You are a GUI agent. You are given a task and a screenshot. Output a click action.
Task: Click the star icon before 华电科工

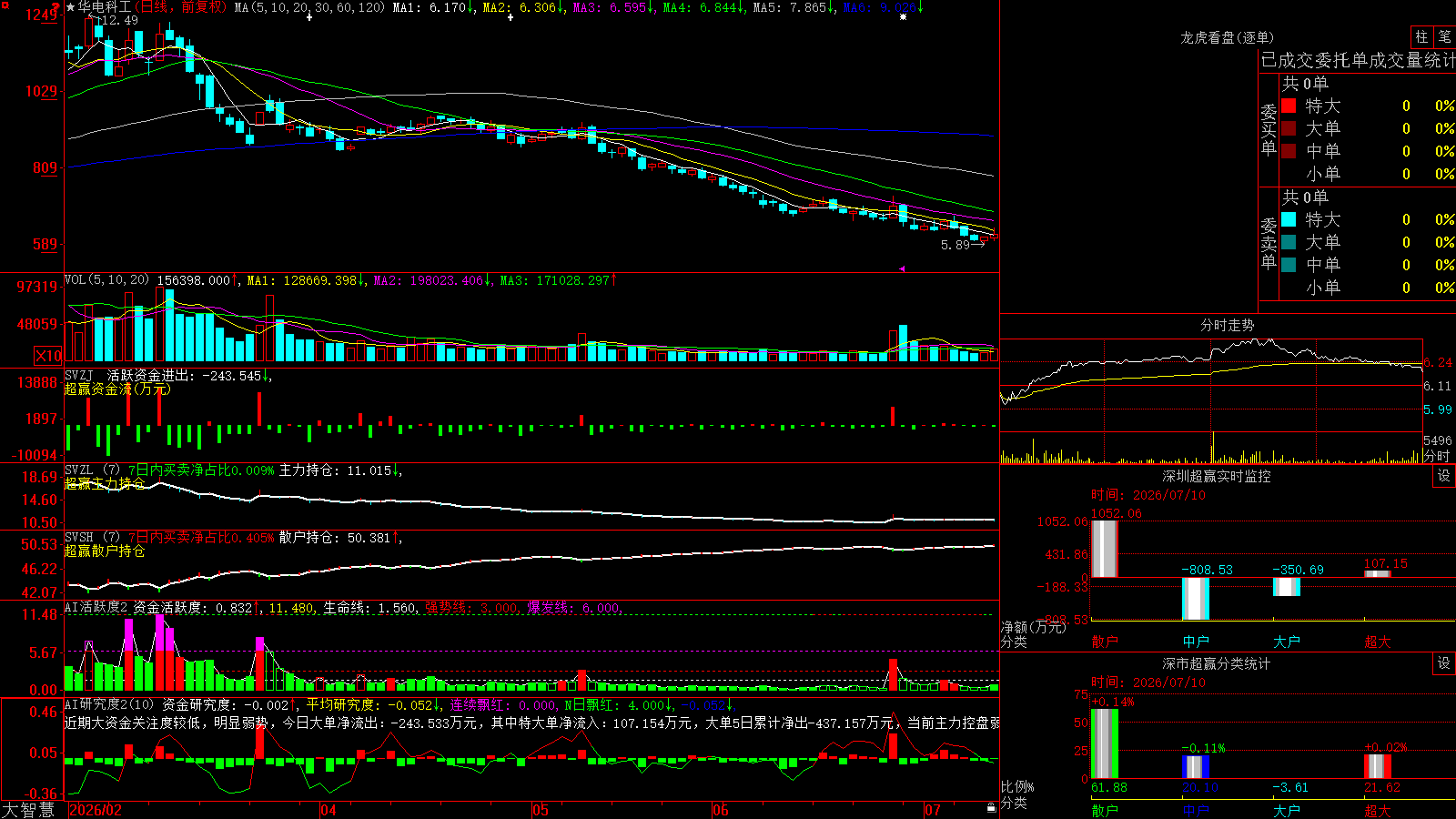pyautogui.click(x=71, y=7)
